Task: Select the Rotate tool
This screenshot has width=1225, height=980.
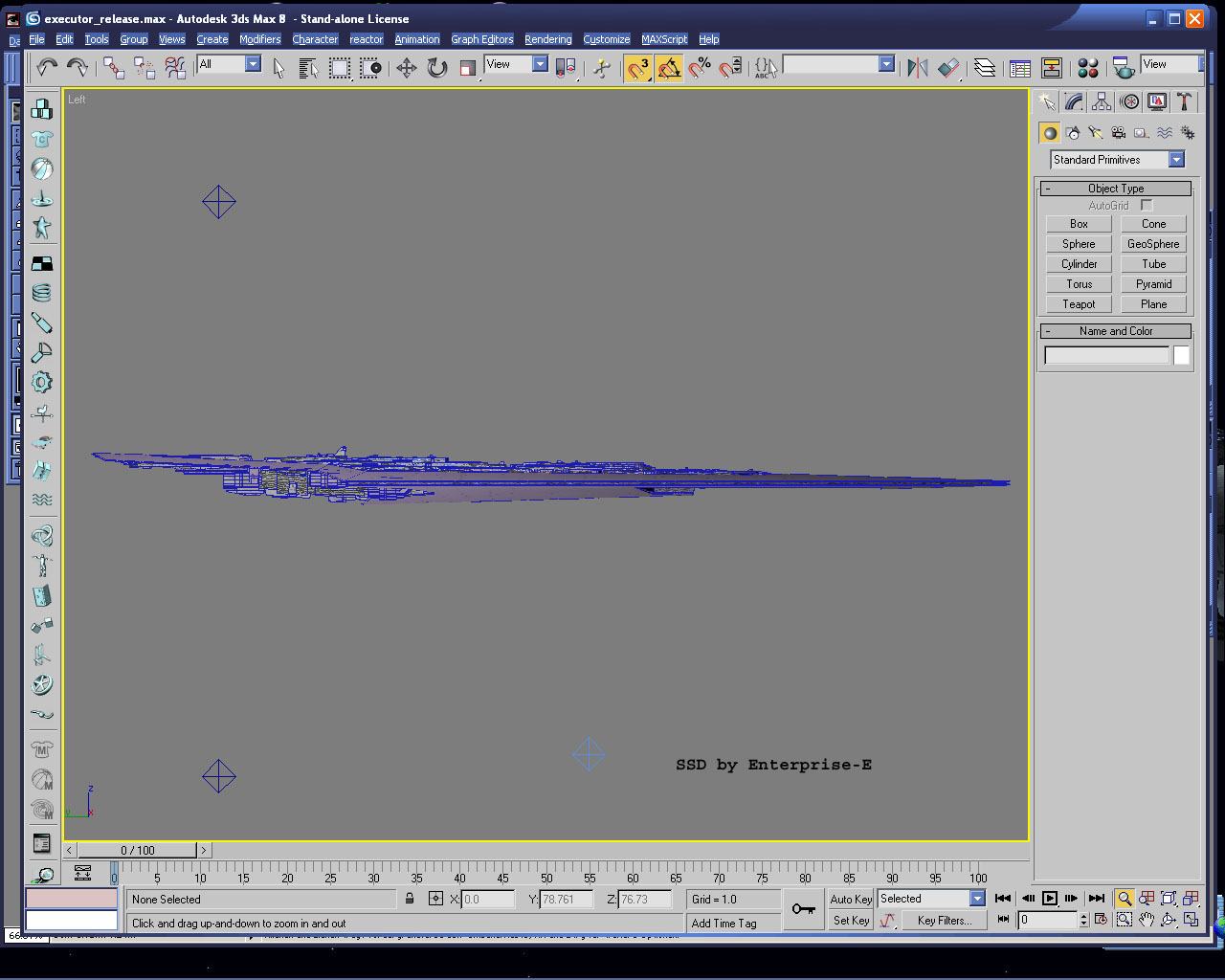Action: pyautogui.click(x=437, y=67)
